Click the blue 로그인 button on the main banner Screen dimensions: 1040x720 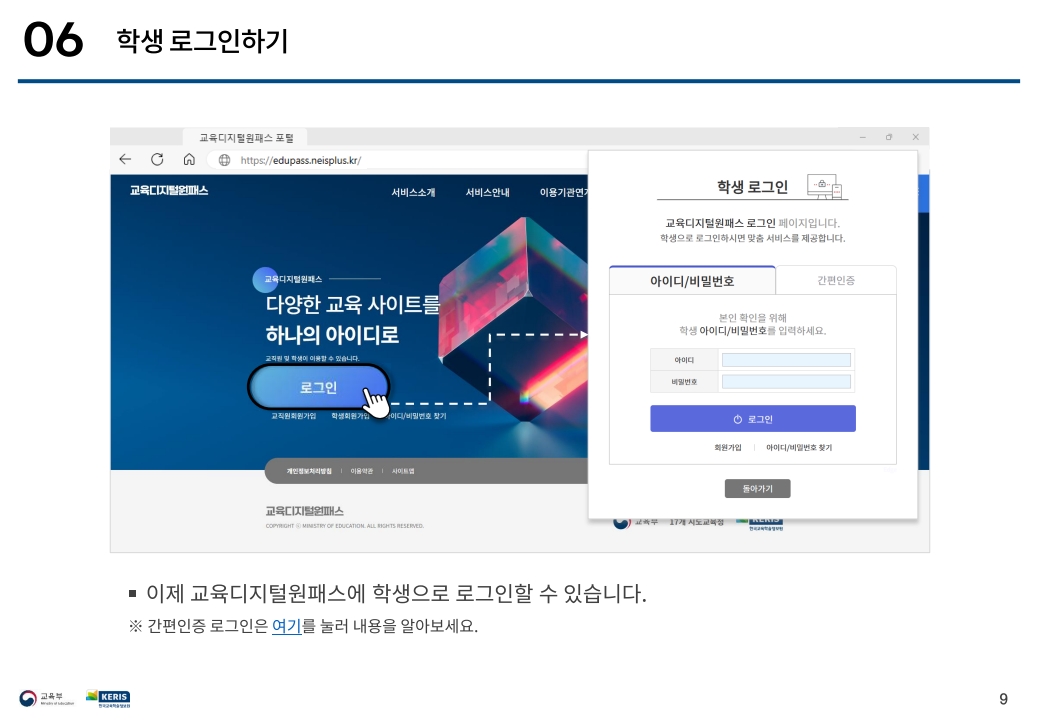(x=318, y=387)
